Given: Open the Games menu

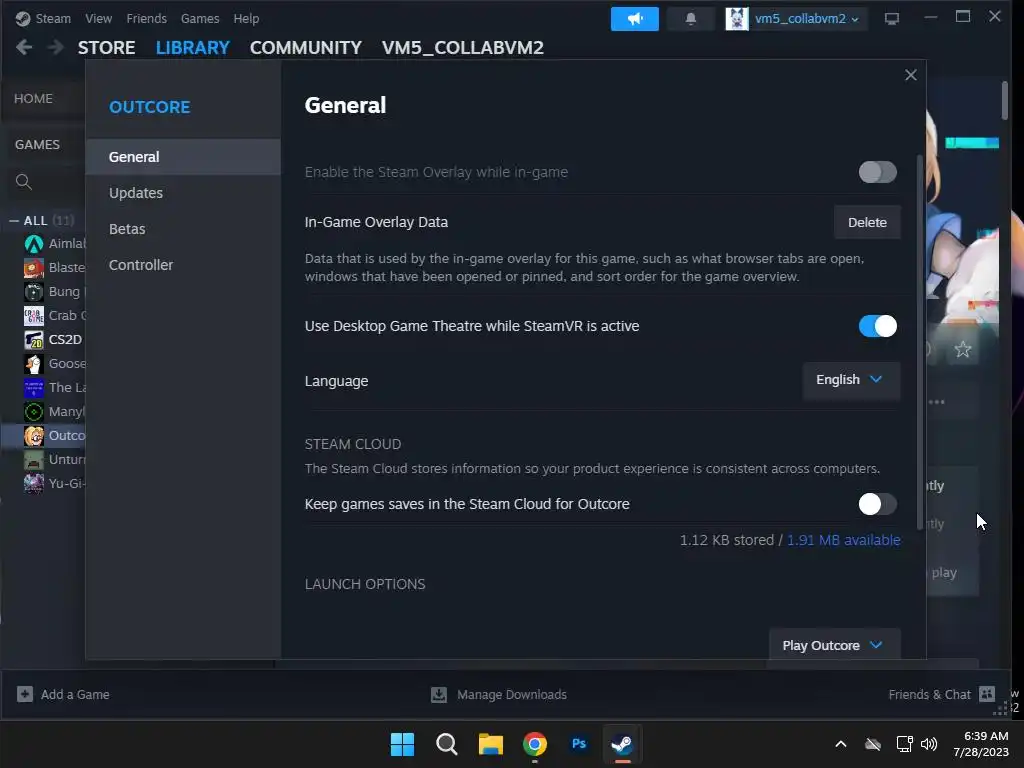Looking at the screenshot, I should [x=200, y=18].
